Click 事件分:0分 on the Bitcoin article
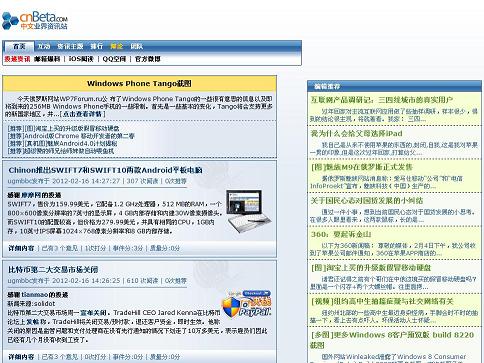The image size is (484, 363). (x=128, y=357)
